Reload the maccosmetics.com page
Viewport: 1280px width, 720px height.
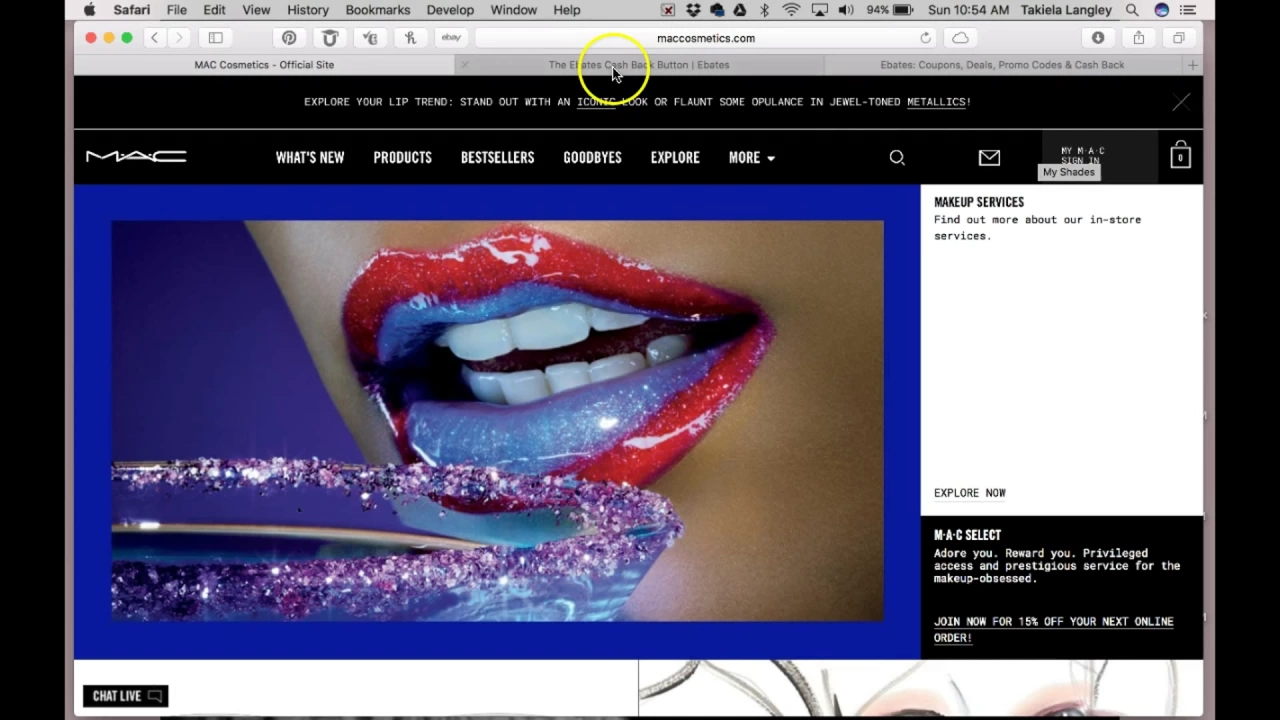[925, 38]
